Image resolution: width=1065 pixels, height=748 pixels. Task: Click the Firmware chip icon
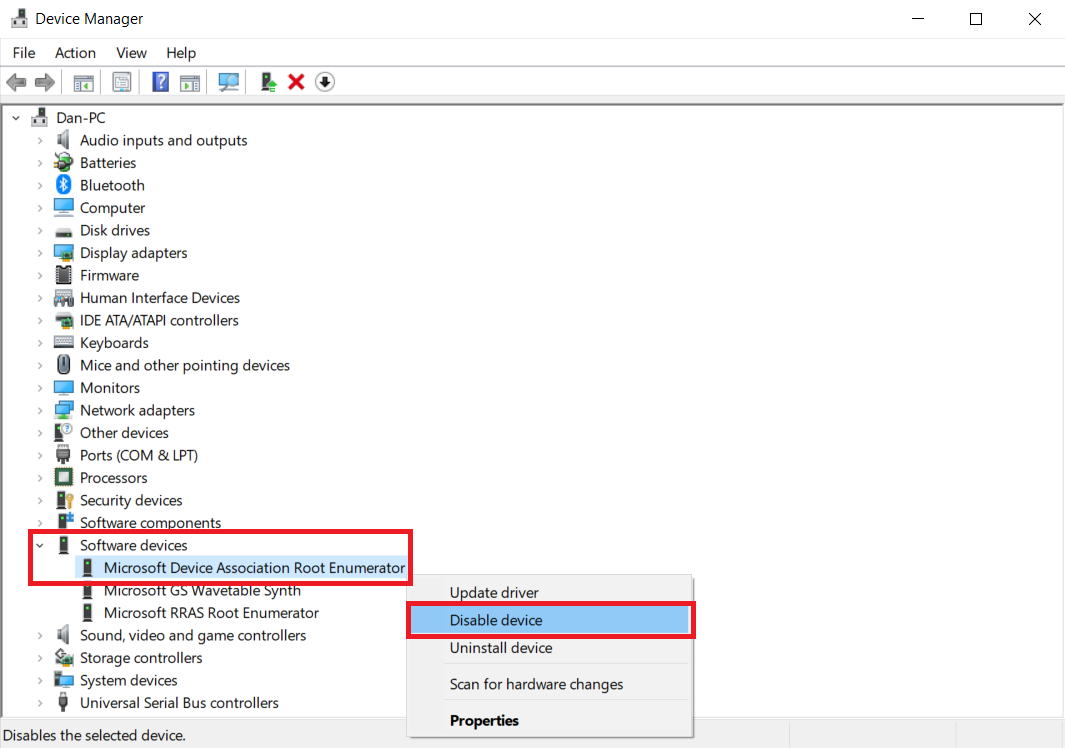point(64,275)
